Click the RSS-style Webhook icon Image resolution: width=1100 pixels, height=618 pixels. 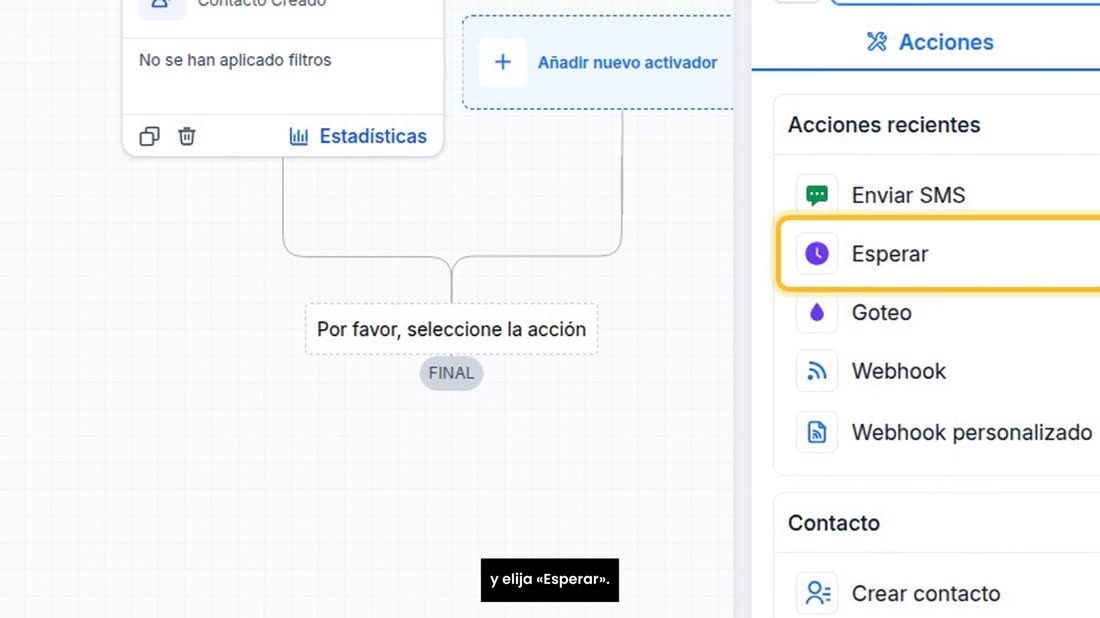pyautogui.click(x=817, y=371)
